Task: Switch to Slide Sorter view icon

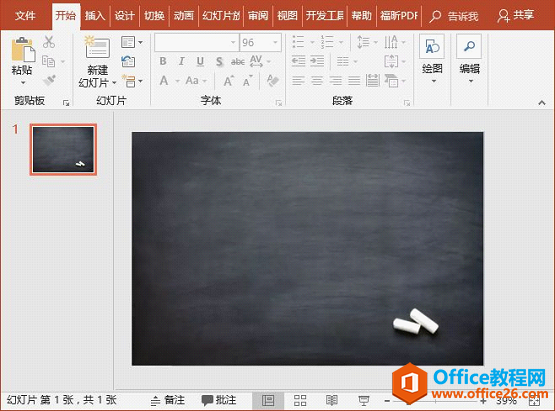Action: point(300,400)
